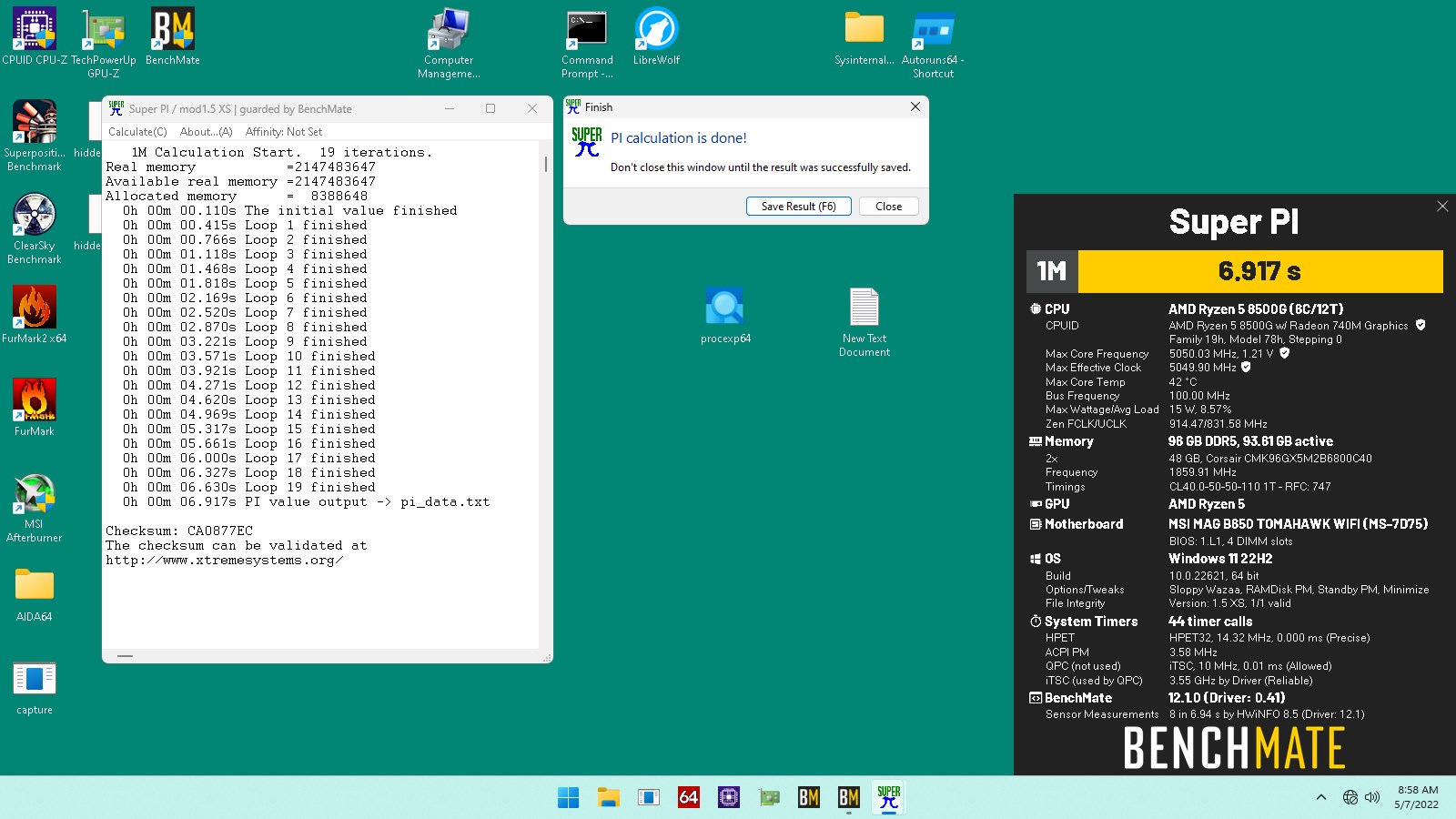Launch LibreWolf browser icon
This screenshot has width=1456, height=819.
656,37
